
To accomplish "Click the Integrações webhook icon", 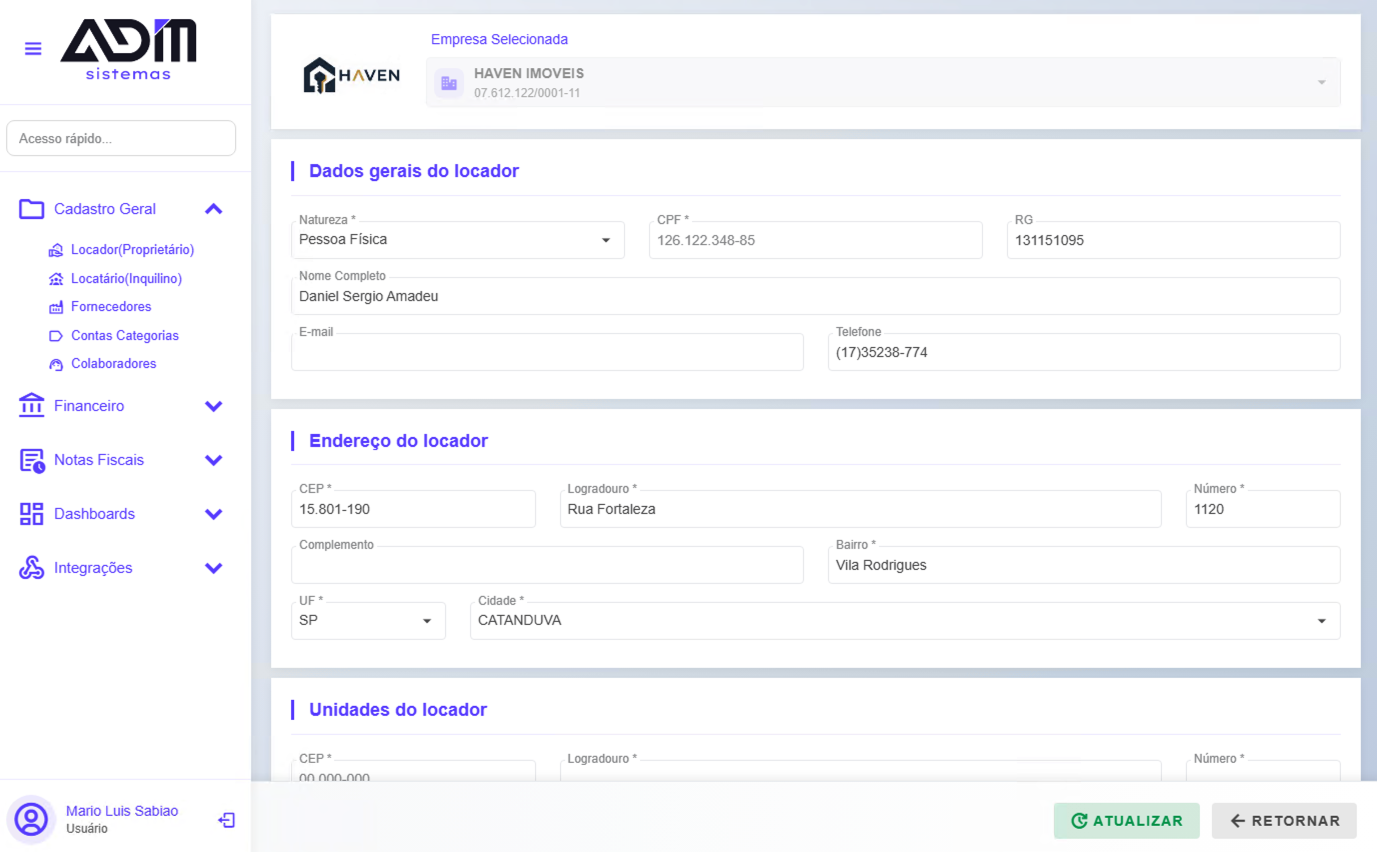I will coord(32,568).
